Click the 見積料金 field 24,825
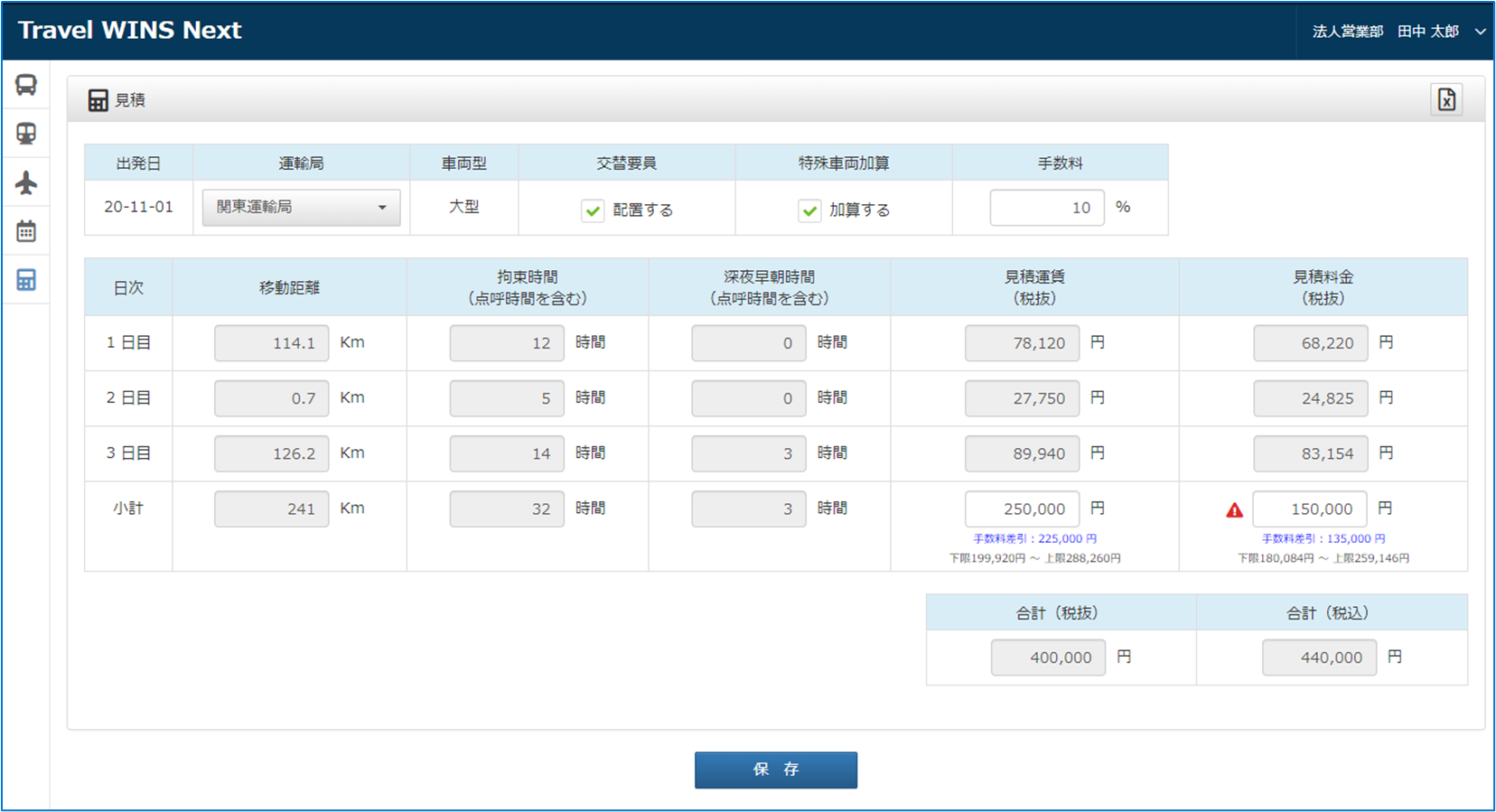 pos(1310,398)
